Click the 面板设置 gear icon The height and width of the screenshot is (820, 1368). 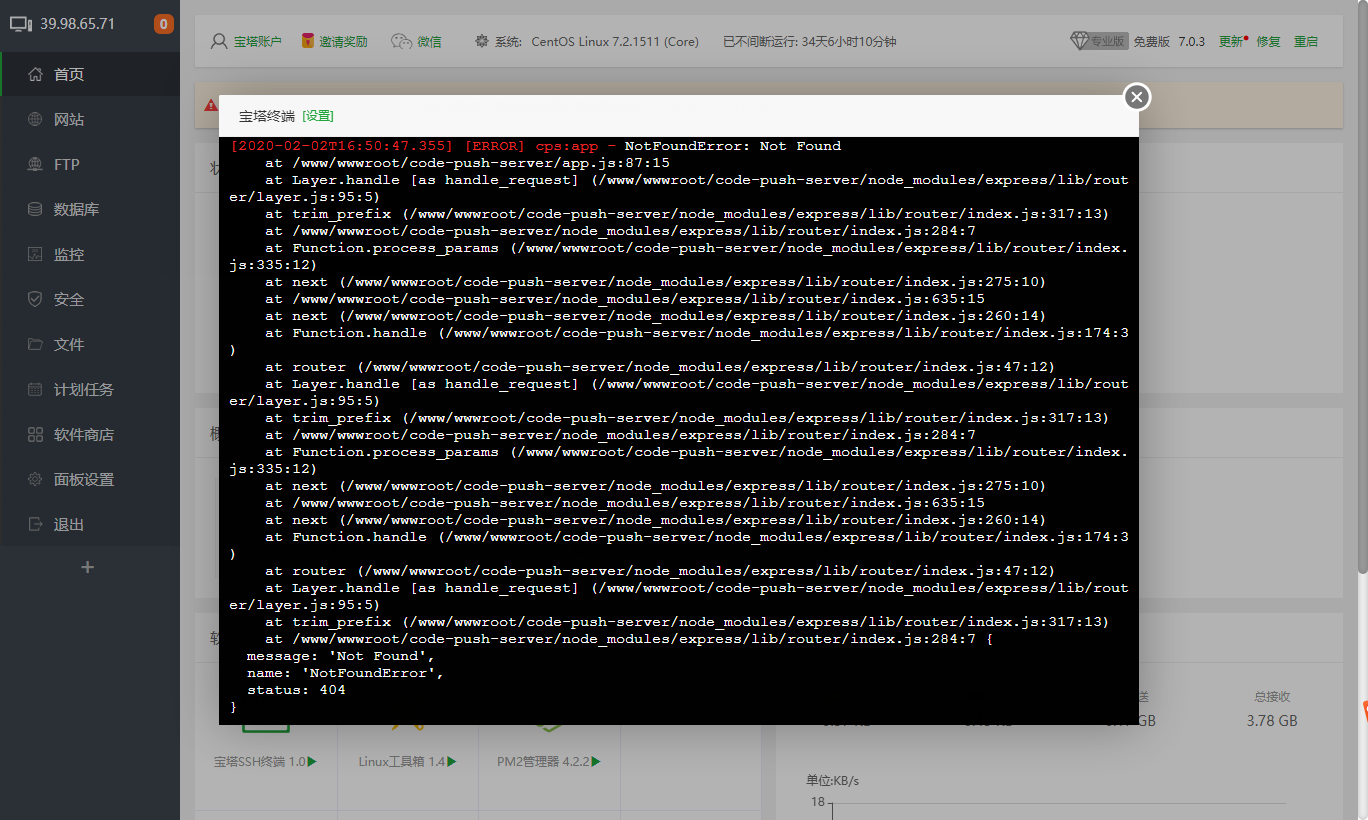[35, 479]
